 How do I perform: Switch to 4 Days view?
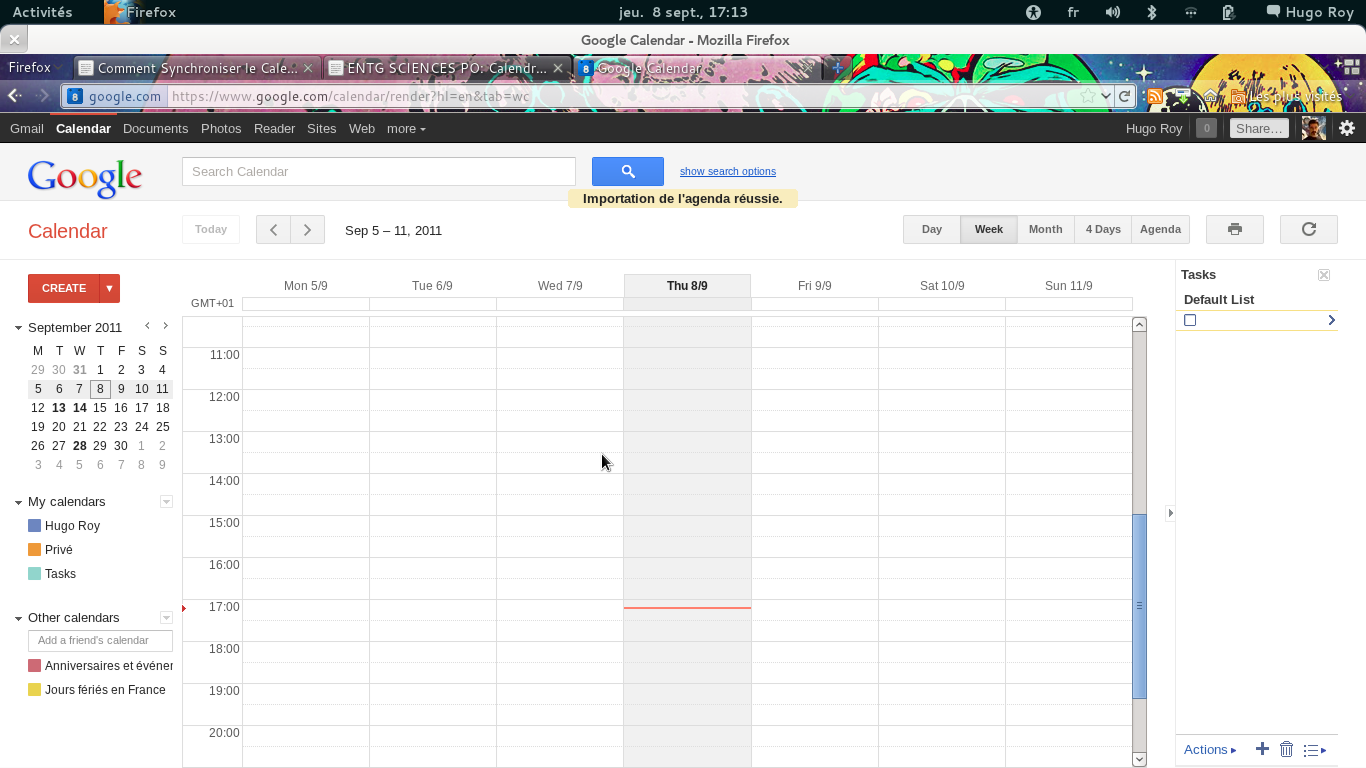point(1103,229)
